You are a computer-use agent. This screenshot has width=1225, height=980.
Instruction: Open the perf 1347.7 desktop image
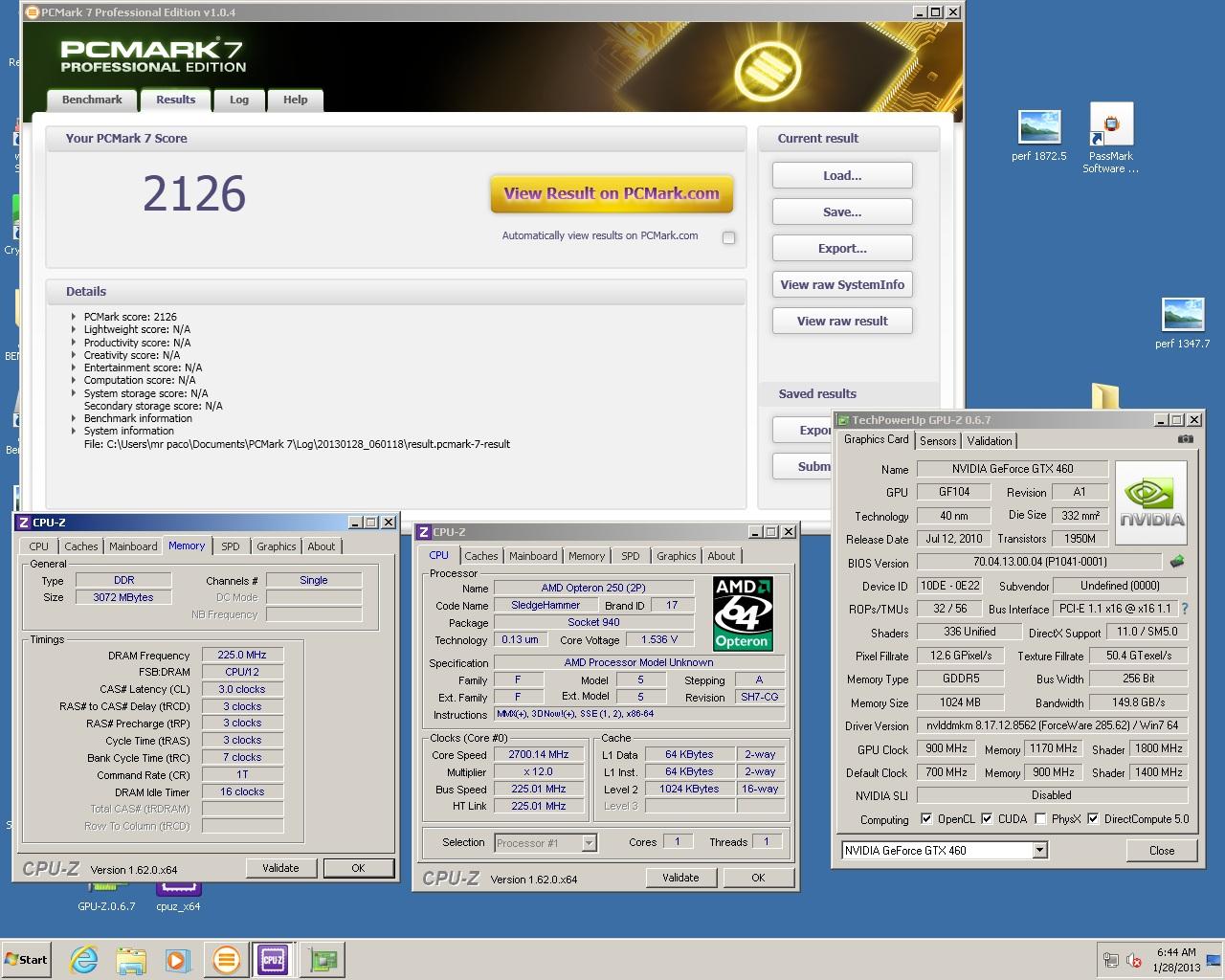coord(1182,323)
